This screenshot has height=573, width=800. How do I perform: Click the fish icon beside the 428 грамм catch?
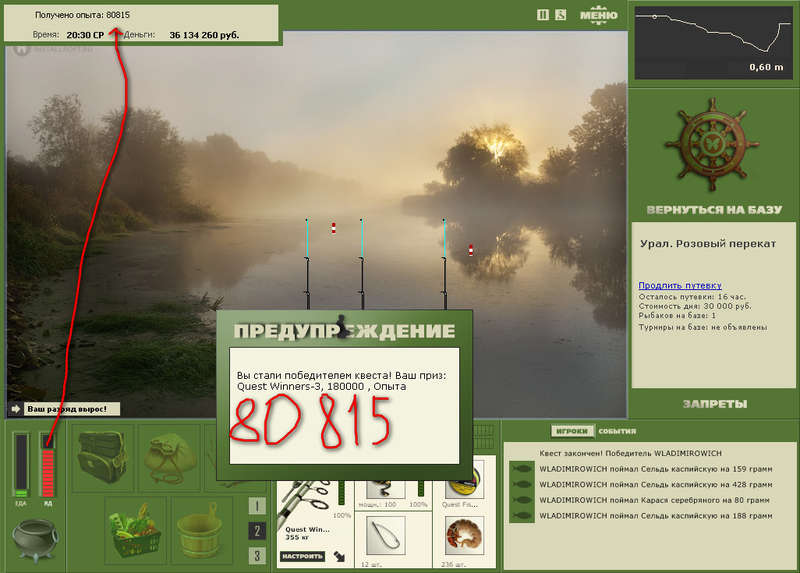point(522,484)
